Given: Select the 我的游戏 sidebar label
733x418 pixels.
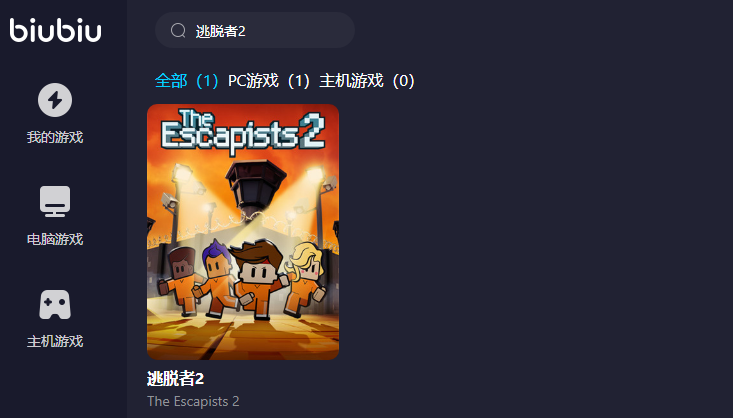Looking at the screenshot, I should [55, 137].
